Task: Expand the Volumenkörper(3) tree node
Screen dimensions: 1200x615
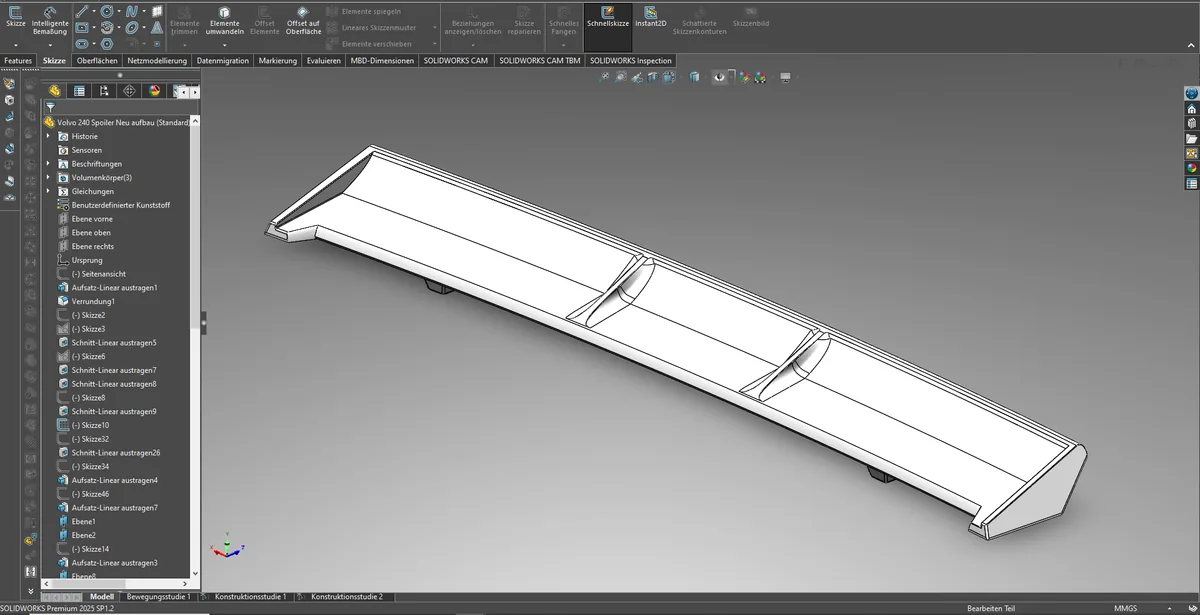Action: 48,177
